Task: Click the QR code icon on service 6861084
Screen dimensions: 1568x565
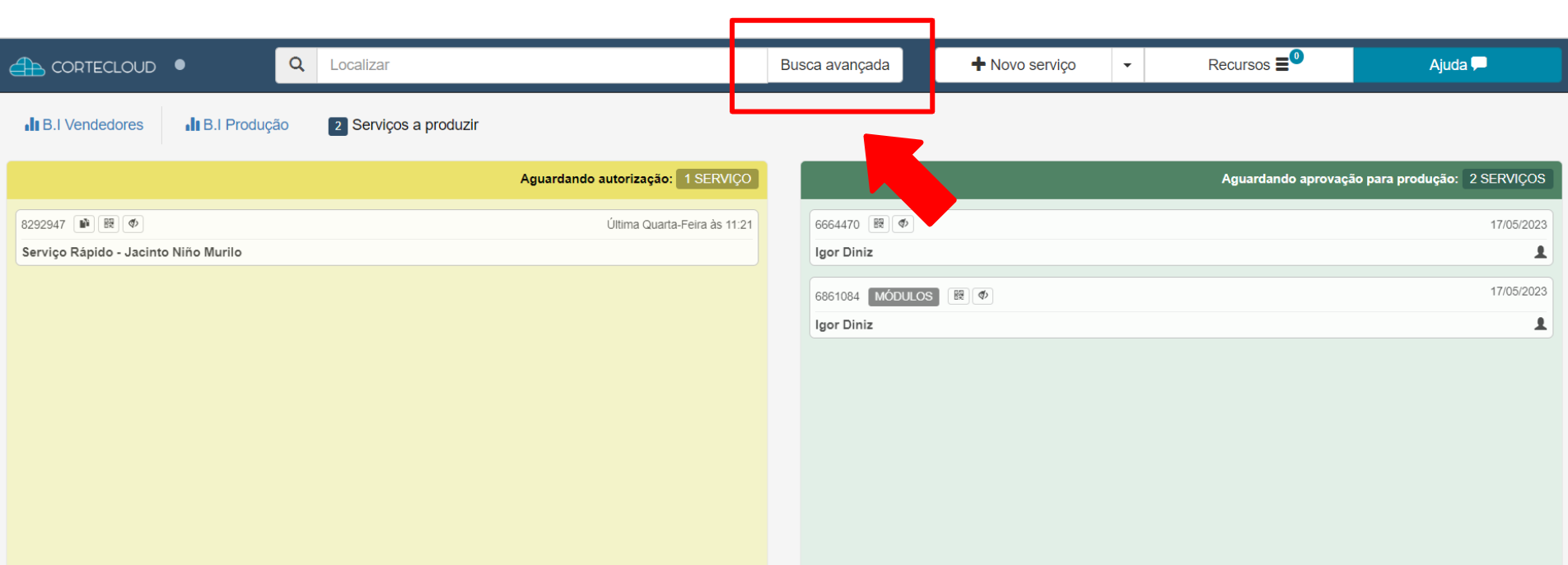Action: click(959, 295)
